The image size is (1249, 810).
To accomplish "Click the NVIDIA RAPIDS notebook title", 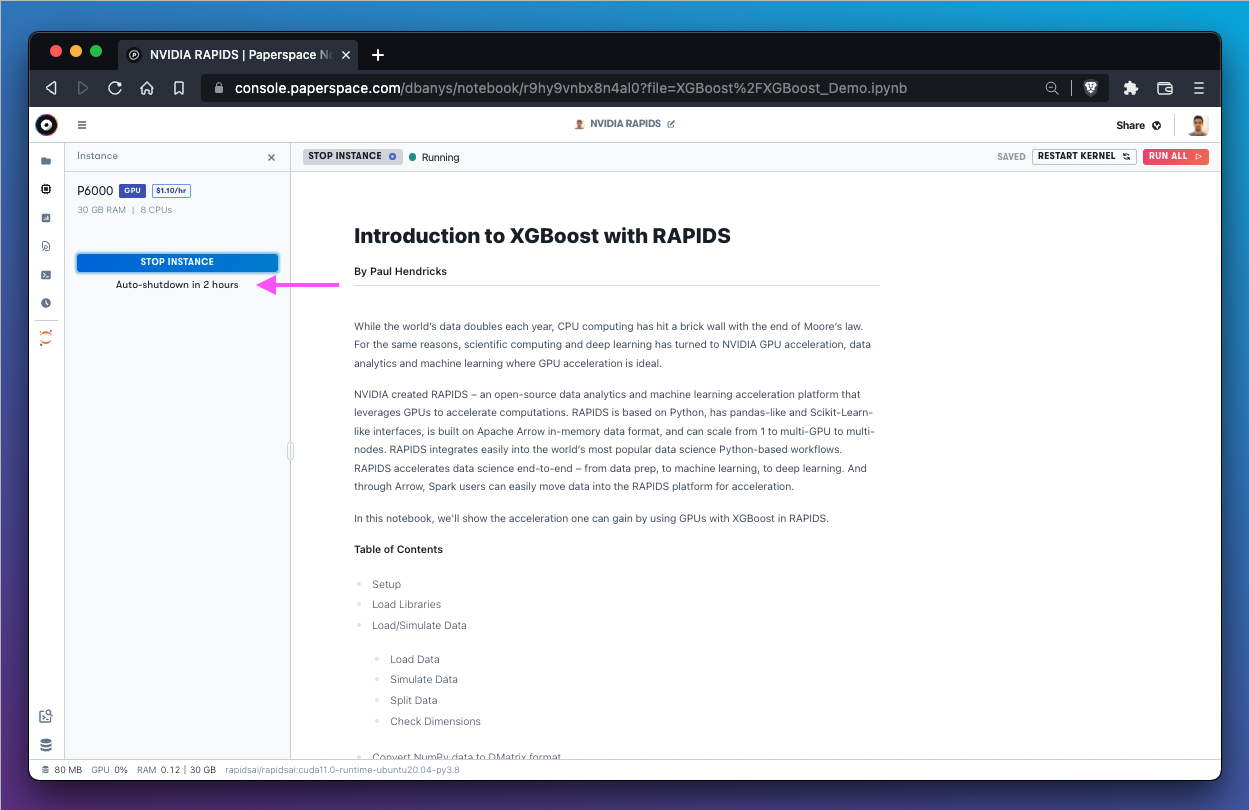I will click(x=627, y=125).
